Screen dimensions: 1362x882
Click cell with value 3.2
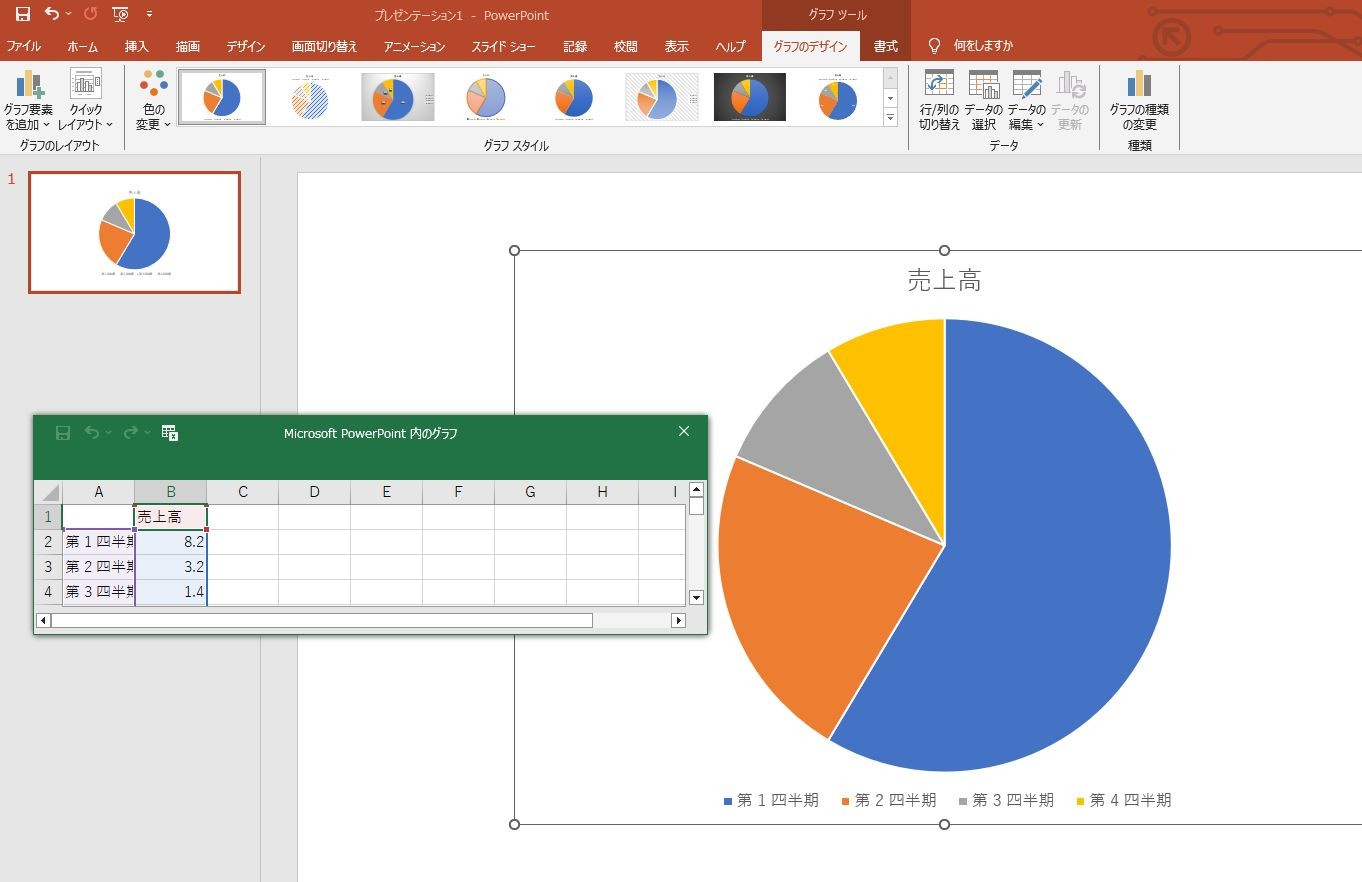pyautogui.click(x=171, y=567)
